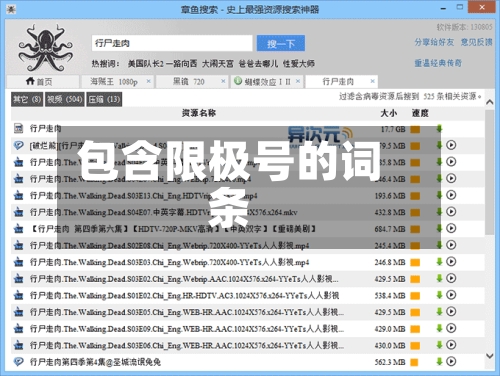
Task: Filter by 压缩 (13) category
Action: click(x=104, y=99)
